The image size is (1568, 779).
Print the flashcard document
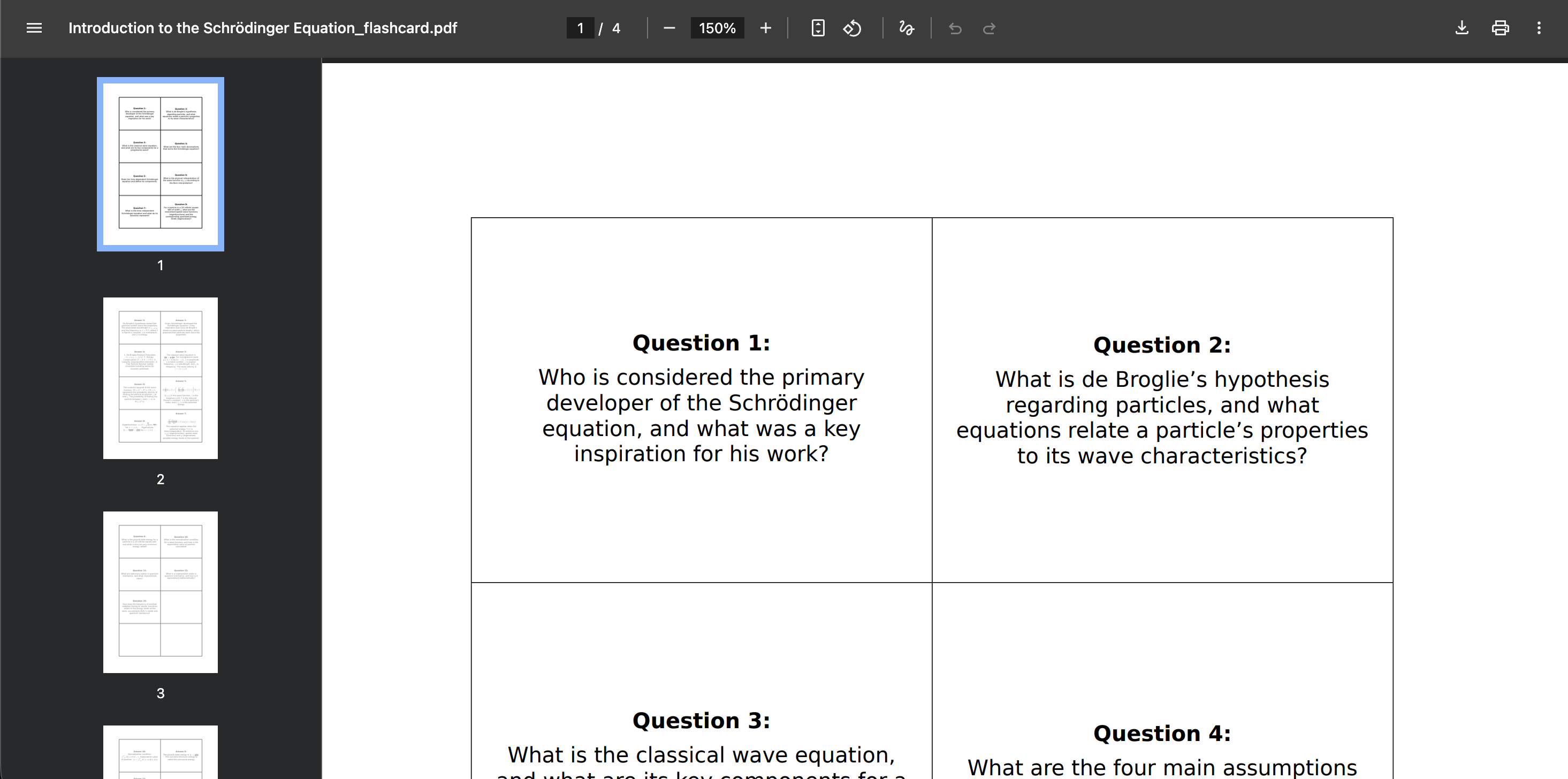click(x=1500, y=28)
